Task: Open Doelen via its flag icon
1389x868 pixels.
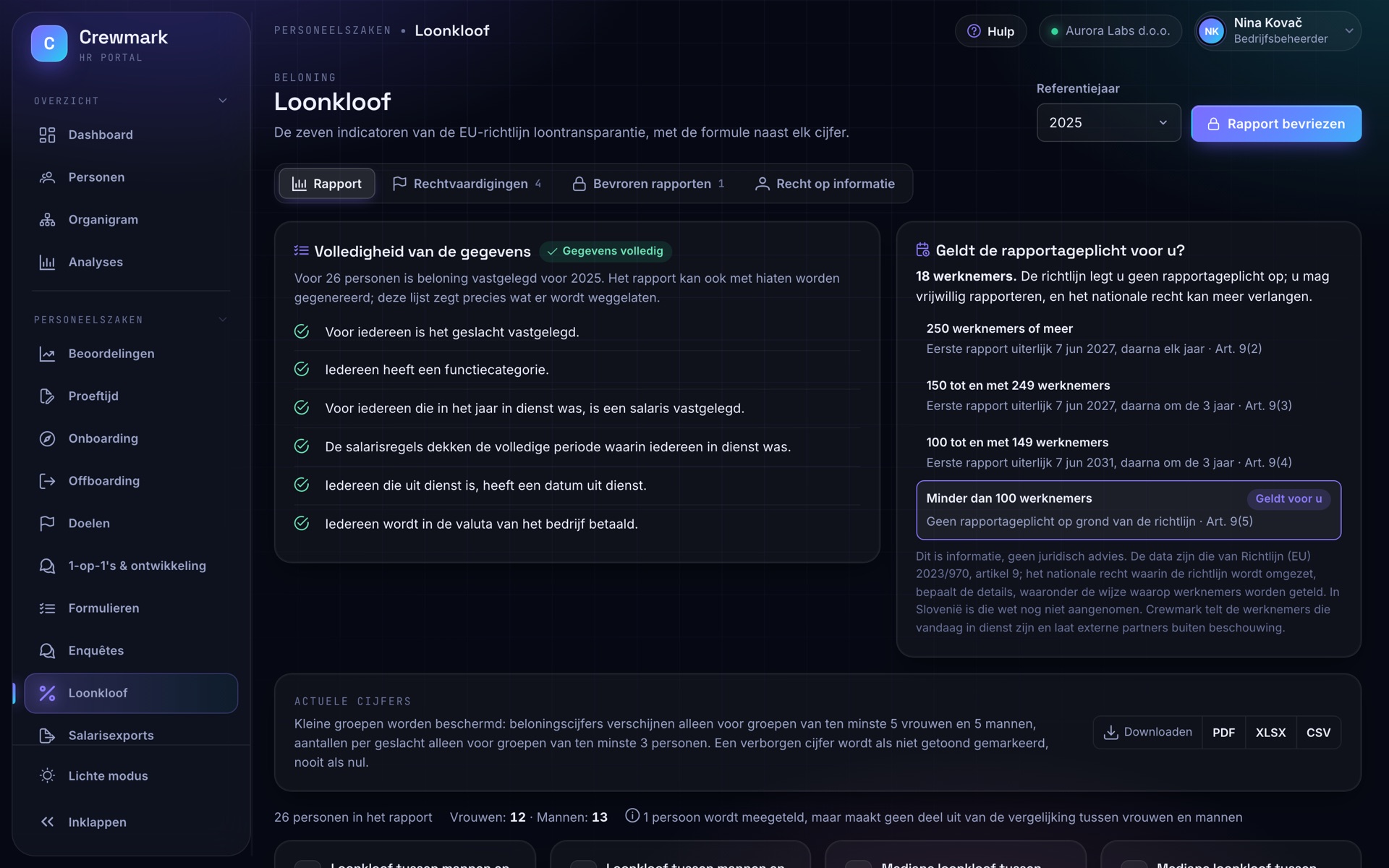Action: (47, 524)
